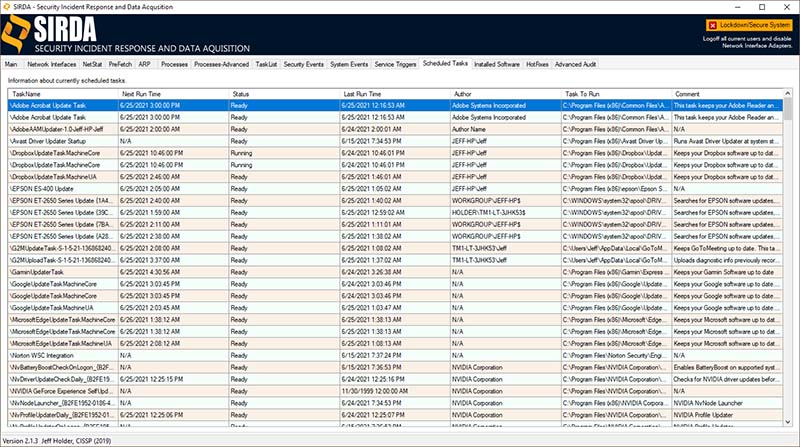Open the ARP tab

tap(144, 64)
